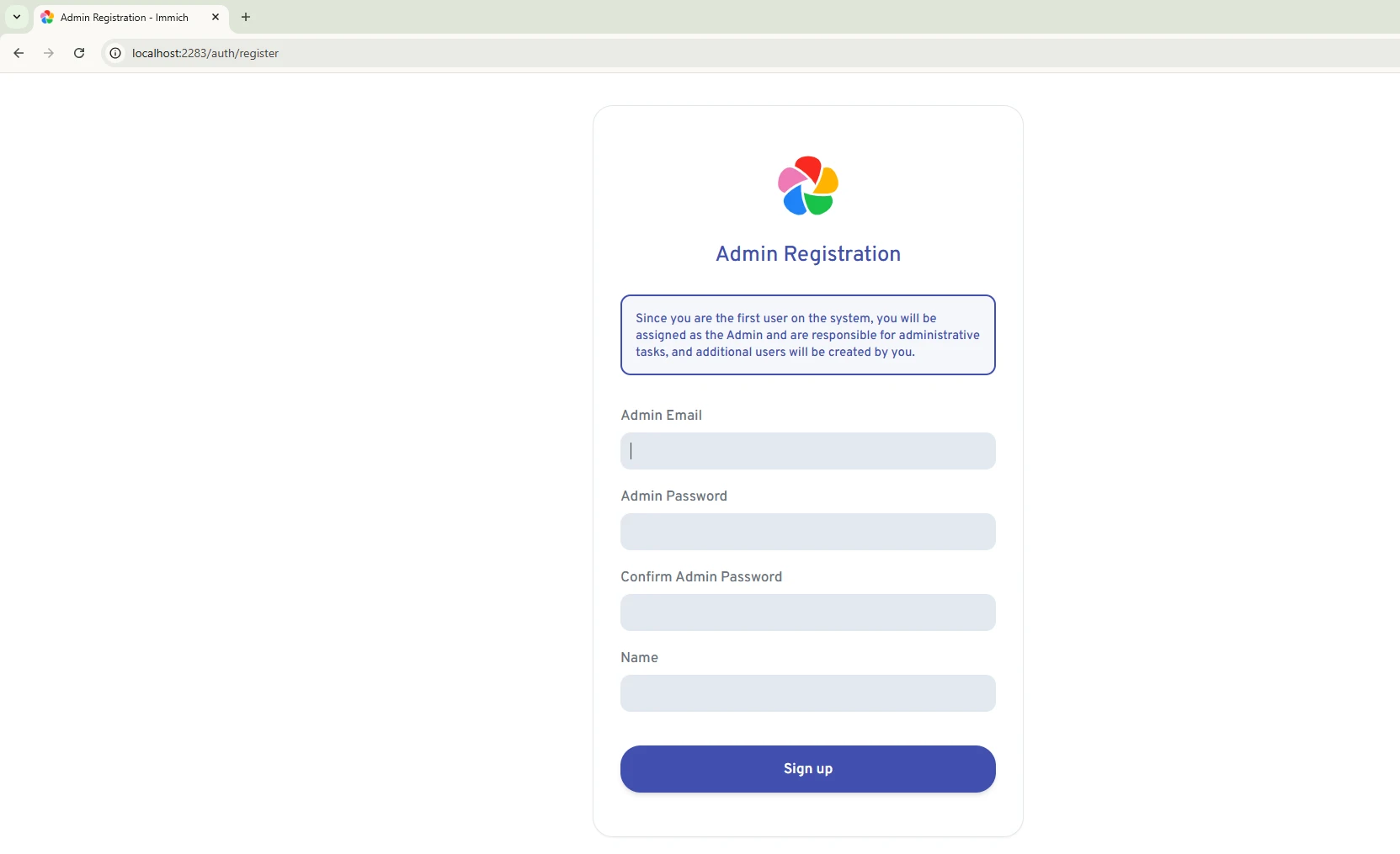The image size is (1400, 854).
Task: View site information icon beside the URL
Action: [x=115, y=53]
